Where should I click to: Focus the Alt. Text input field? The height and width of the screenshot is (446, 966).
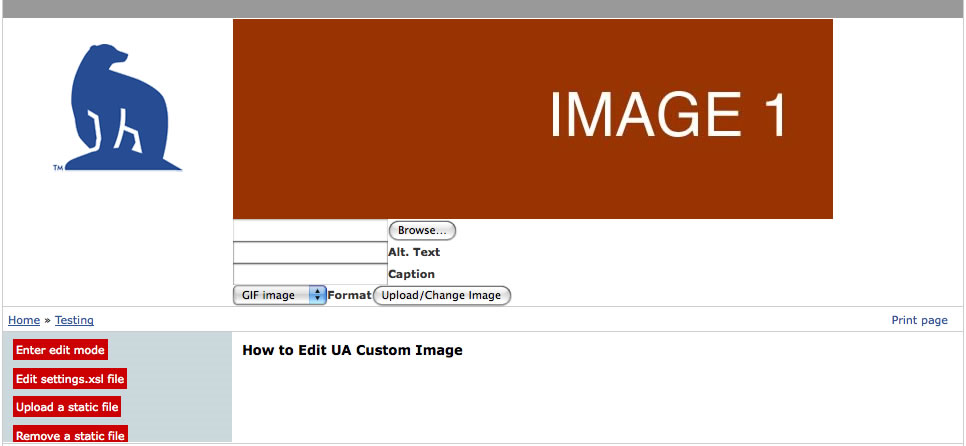(x=310, y=253)
